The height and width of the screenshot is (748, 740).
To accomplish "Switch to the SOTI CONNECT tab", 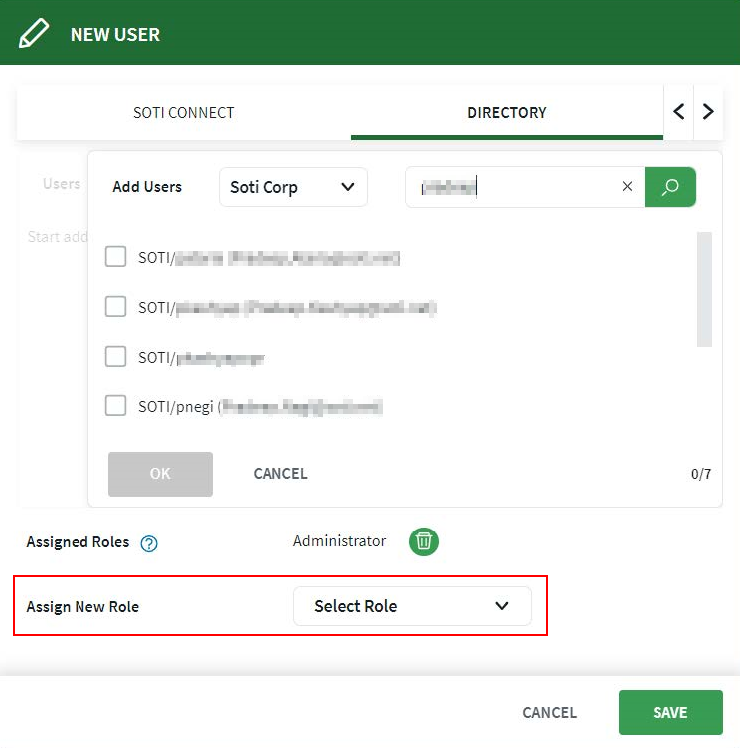I will pyautogui.click(x=184, y=113).
